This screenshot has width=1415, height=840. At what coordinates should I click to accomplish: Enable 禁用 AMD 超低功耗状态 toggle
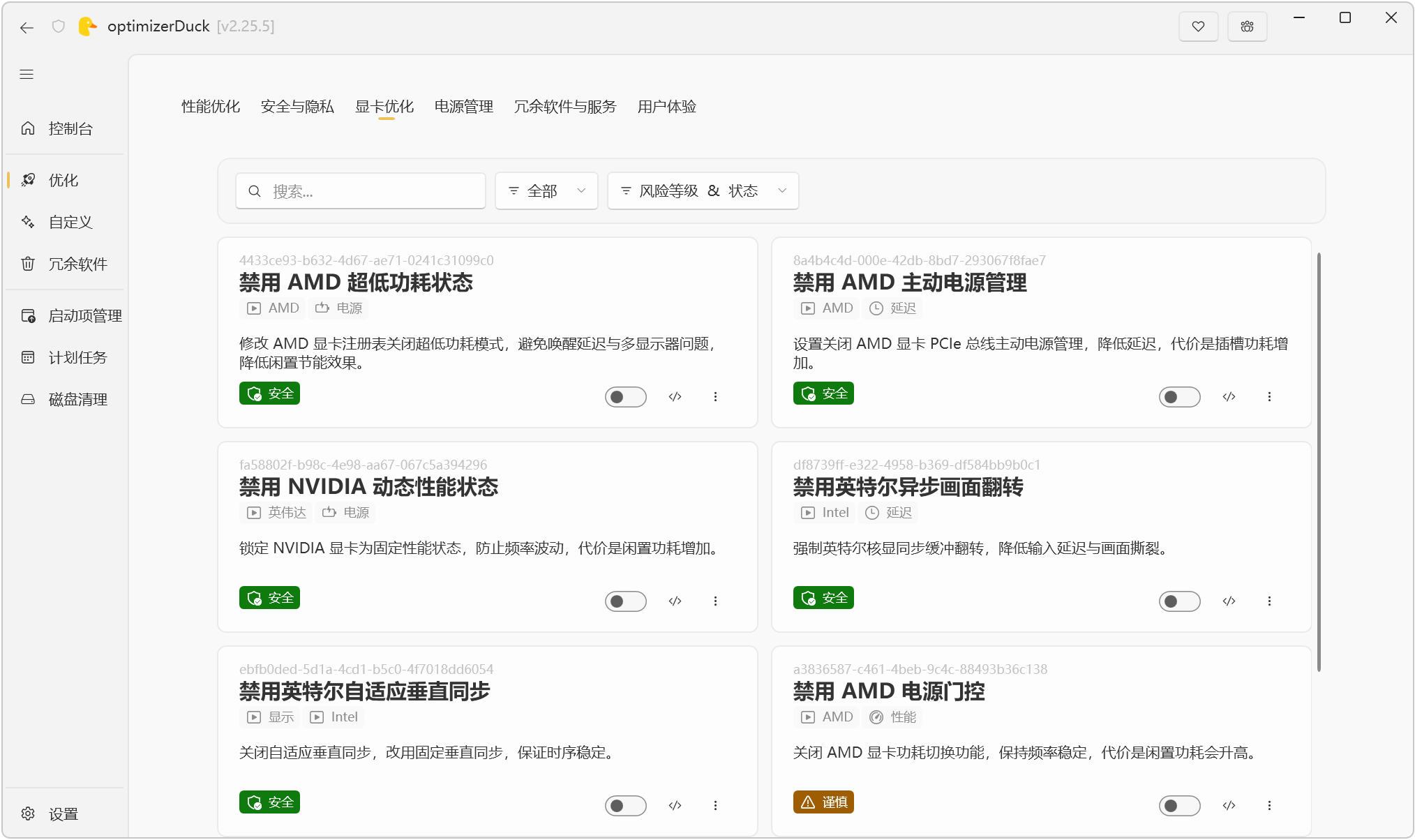(626, 397)
